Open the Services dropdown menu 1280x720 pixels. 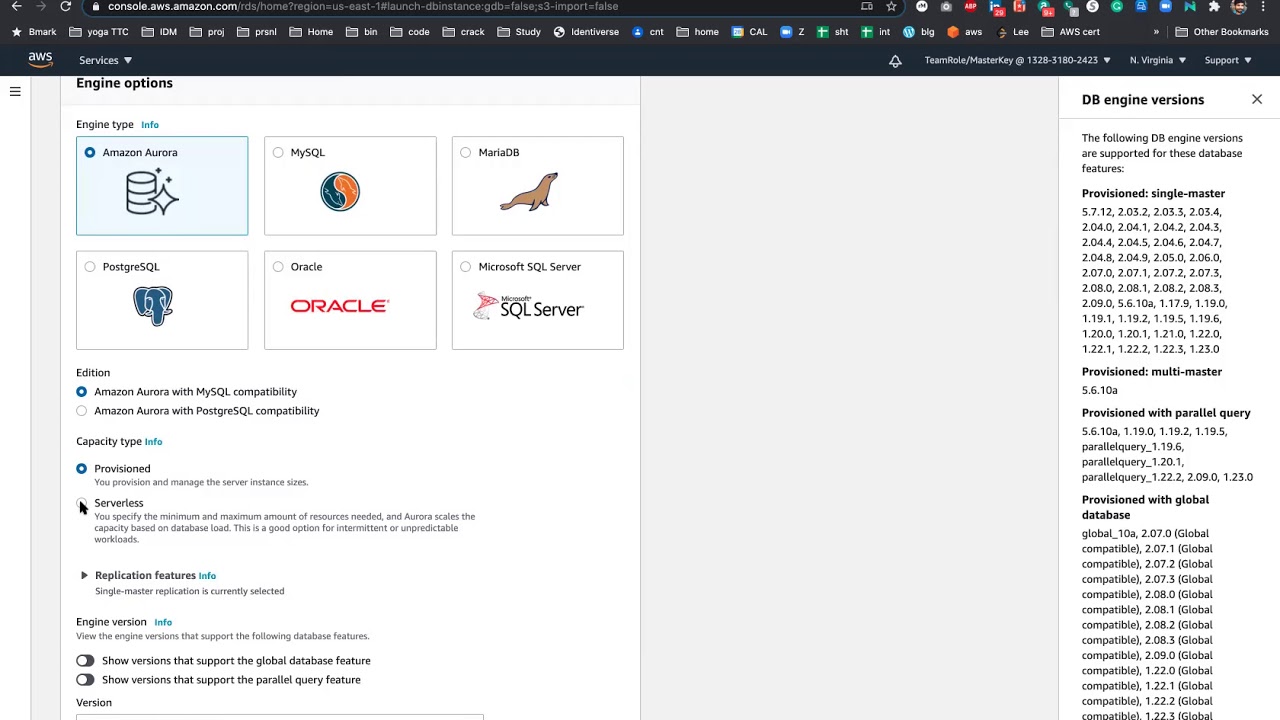coord(105,61)
